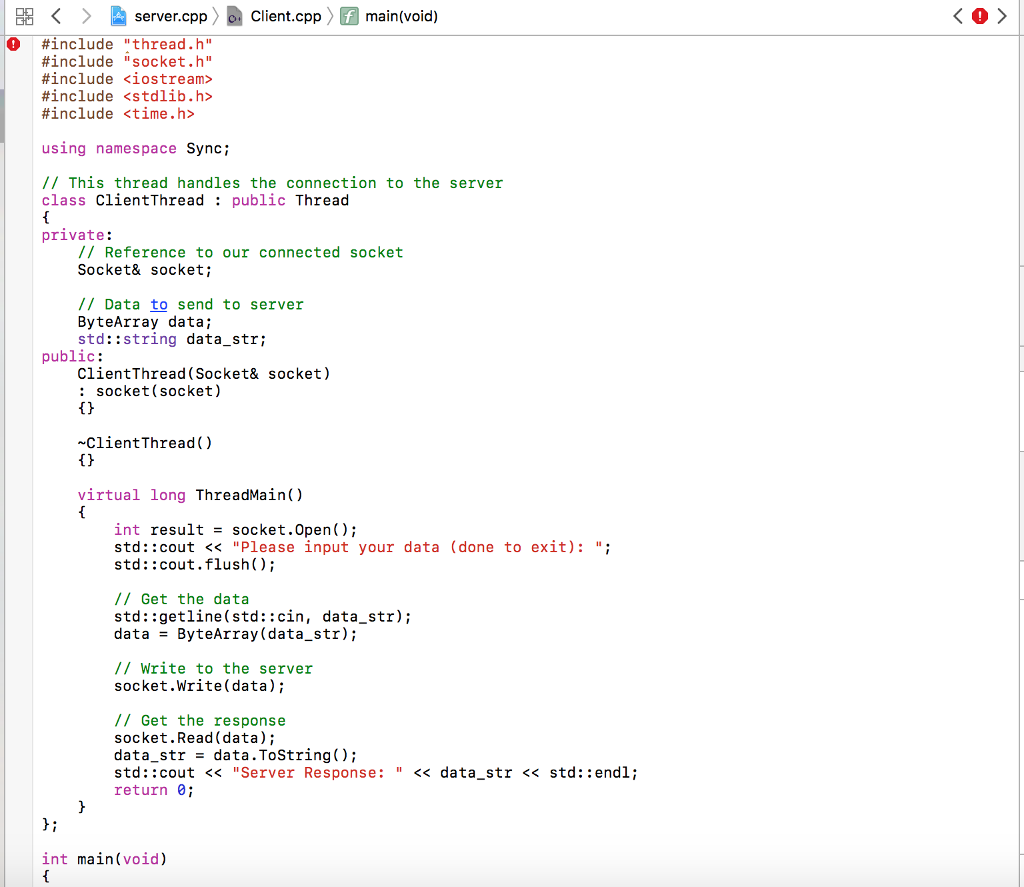Click on "thread.h" include text
The width and height of the screenshot is (1024, 887).
tap(168, 44)
